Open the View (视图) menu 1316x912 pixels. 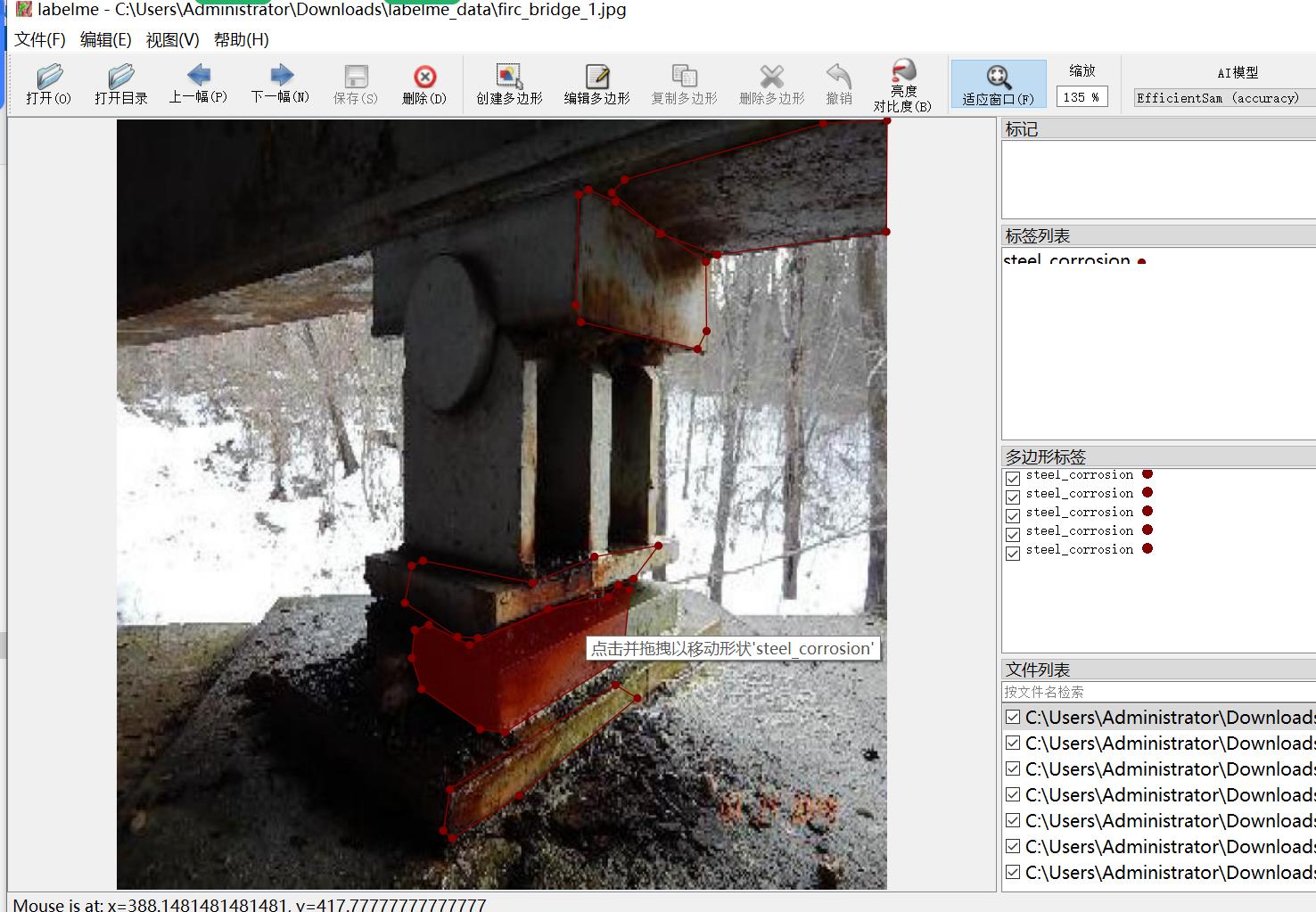[172, 40]
